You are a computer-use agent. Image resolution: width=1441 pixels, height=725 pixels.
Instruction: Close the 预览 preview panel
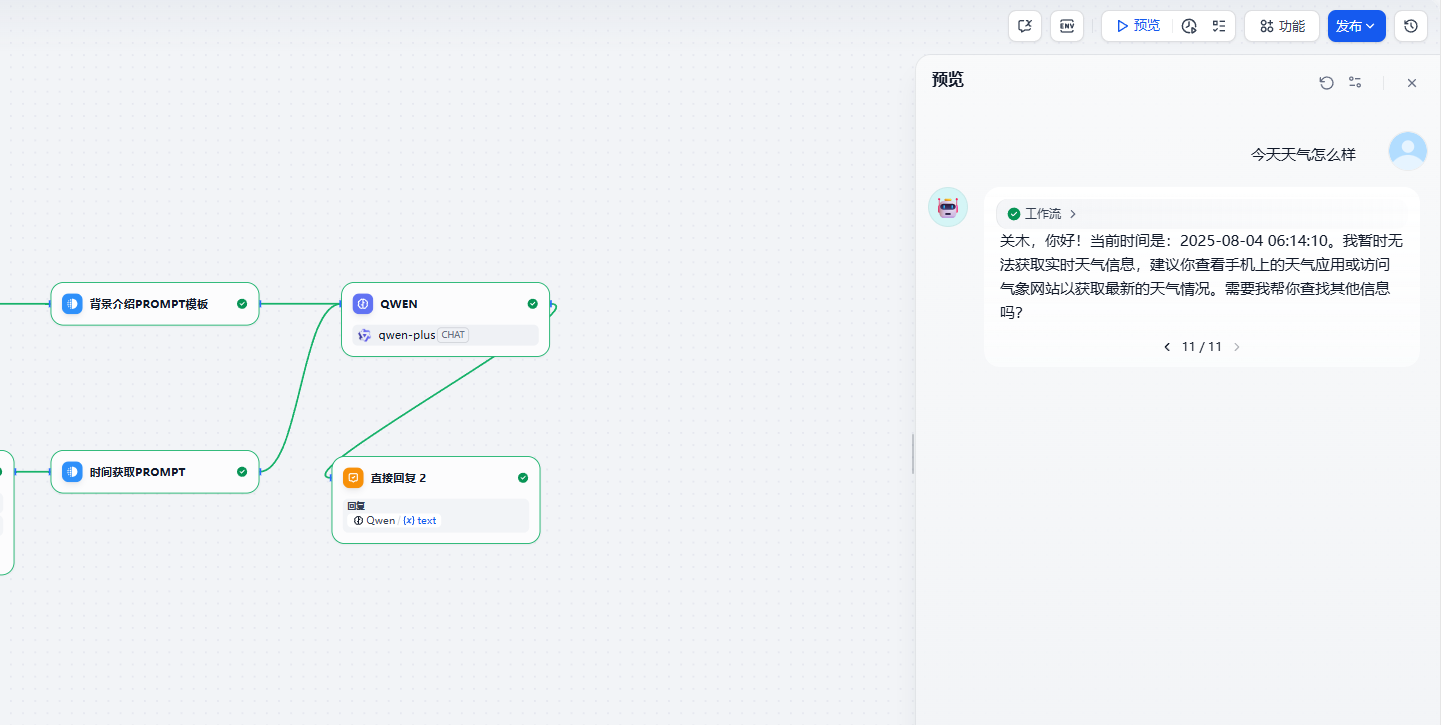pyautogui.click(x=1412, y=83)
